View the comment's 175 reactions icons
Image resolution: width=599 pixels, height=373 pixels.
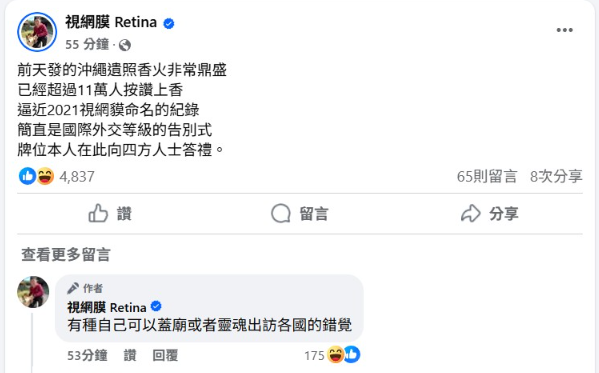332,355
